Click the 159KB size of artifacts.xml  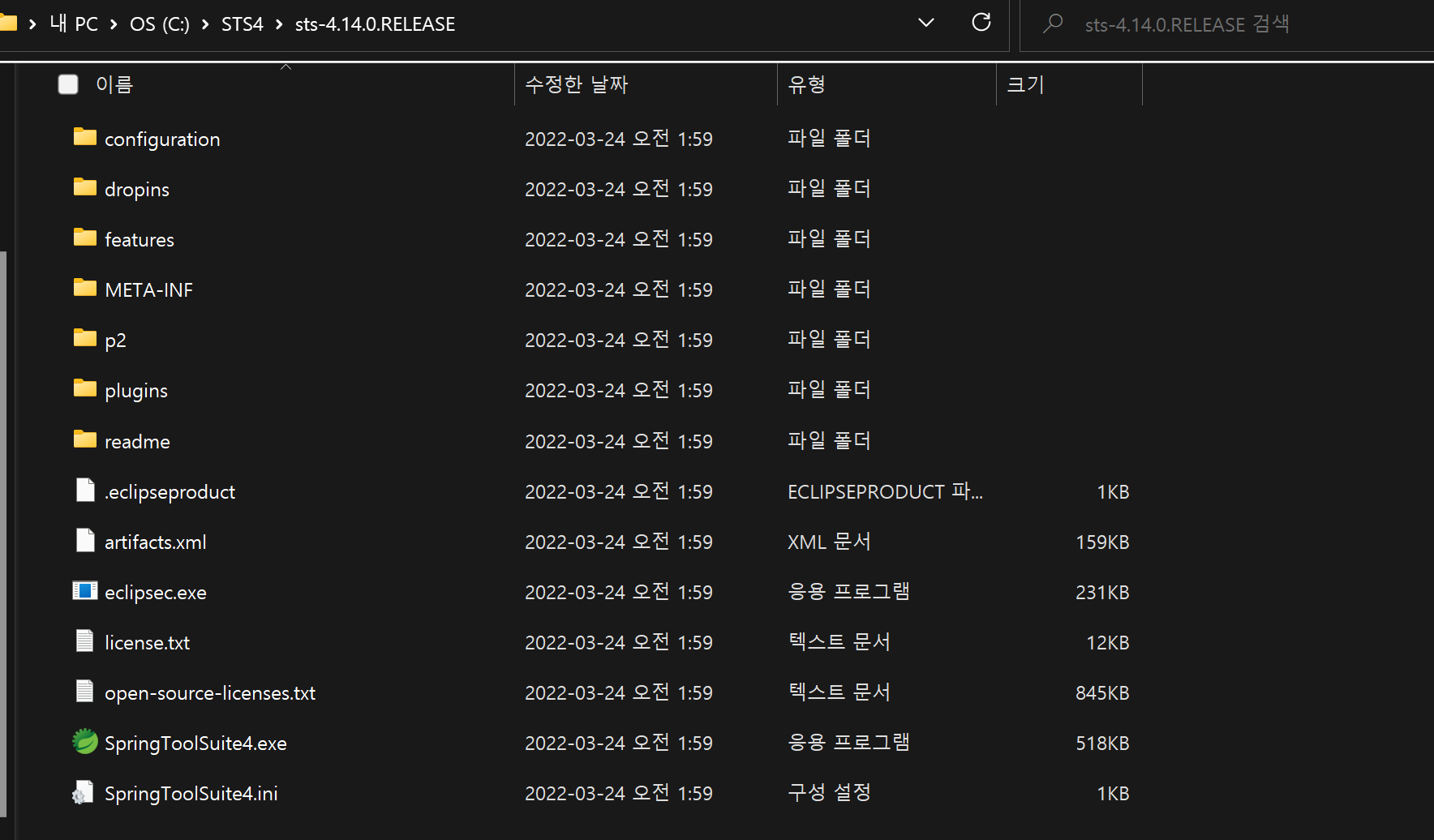coord(1102,542)
